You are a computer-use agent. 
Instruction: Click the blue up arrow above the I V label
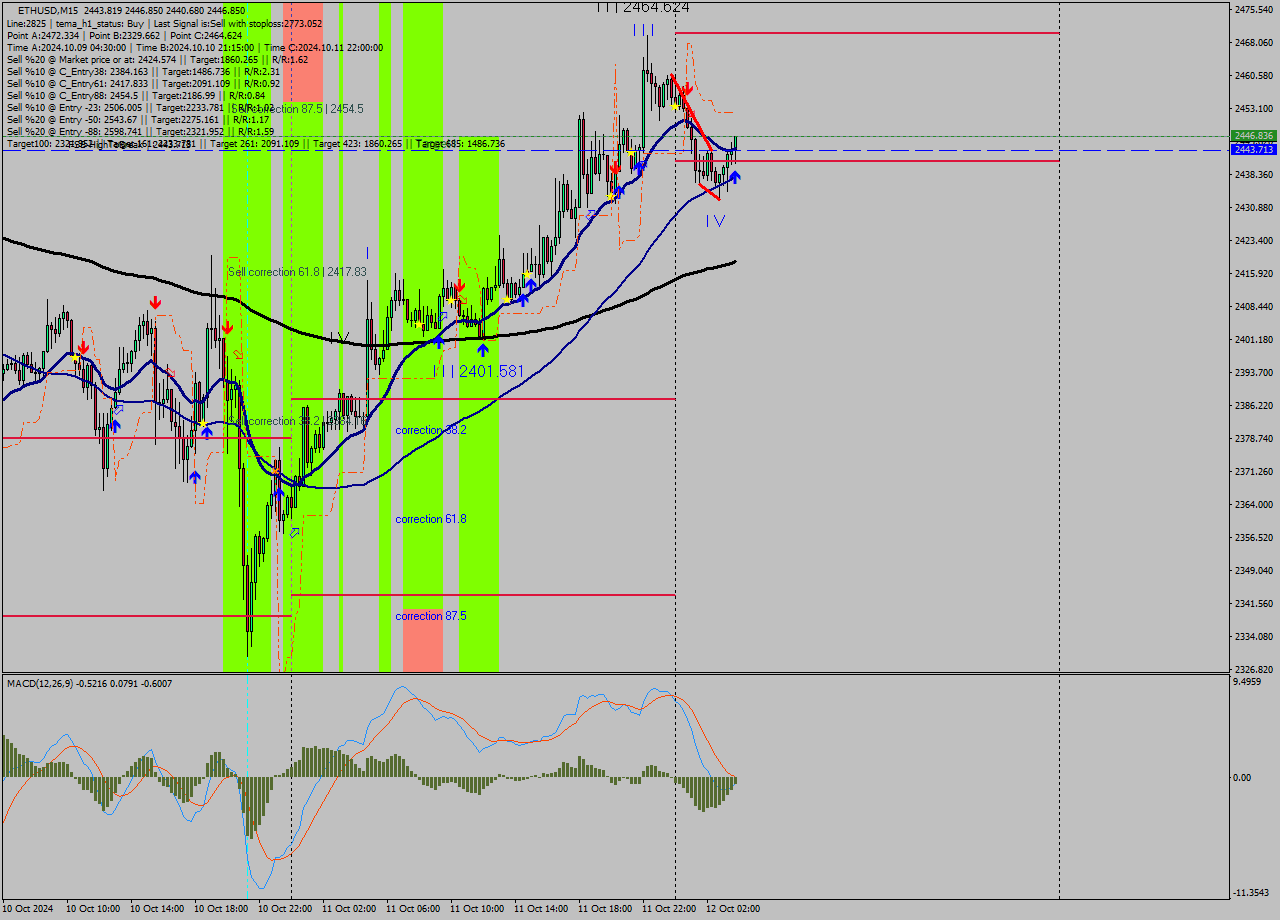(x=735, y=177)
